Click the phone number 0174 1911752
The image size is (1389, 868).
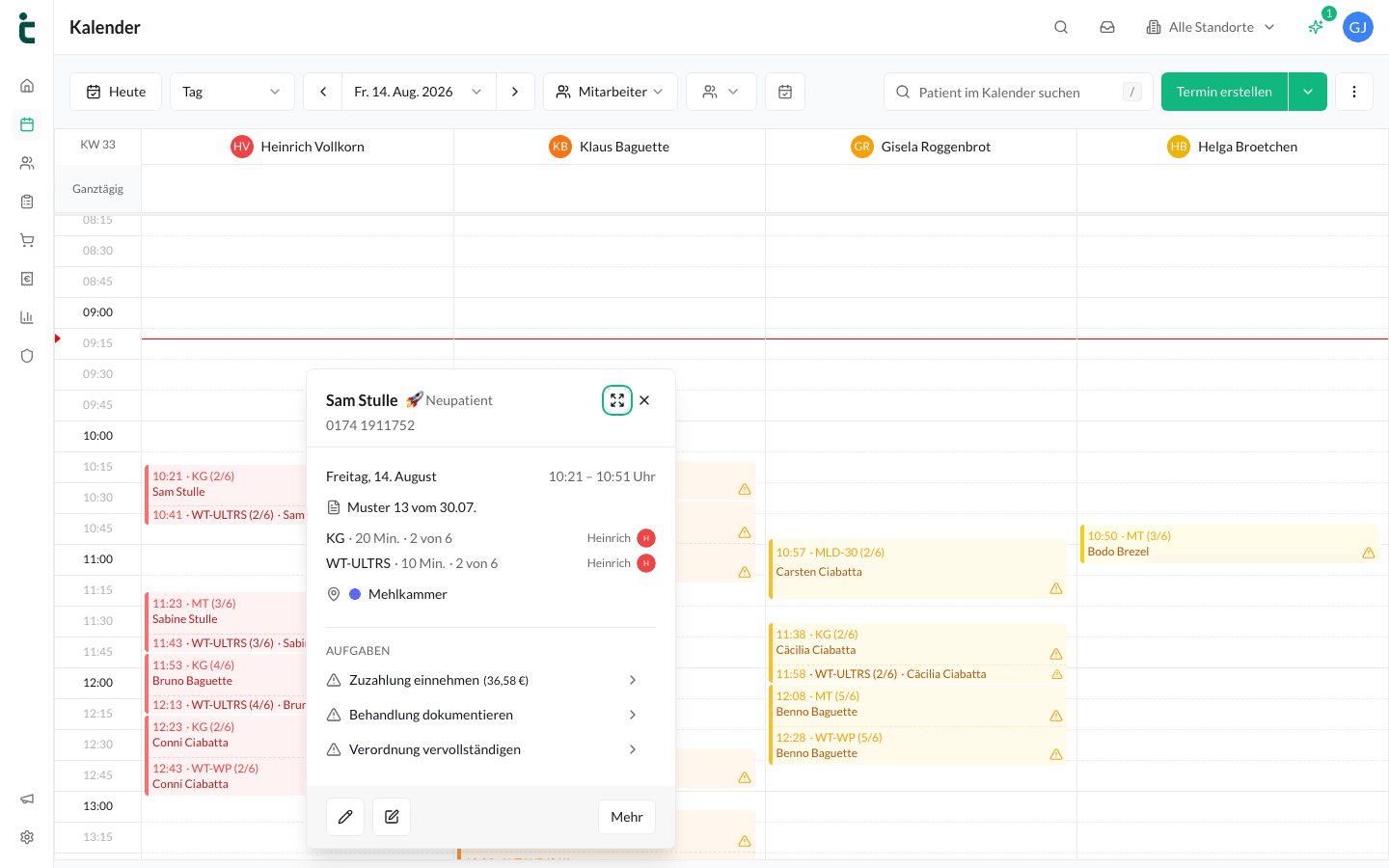[x=370, y=425]
